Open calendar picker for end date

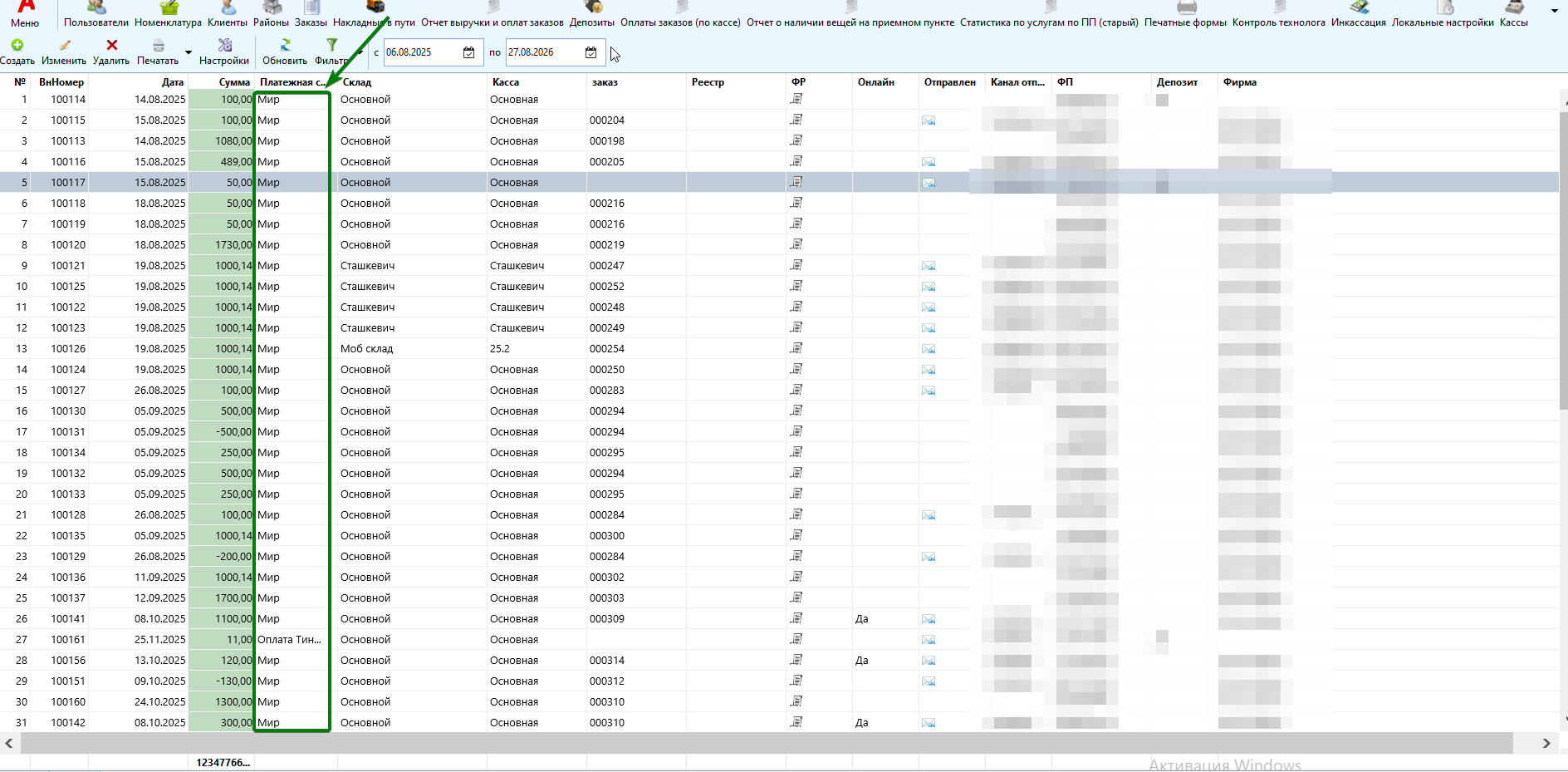point(591,52)
